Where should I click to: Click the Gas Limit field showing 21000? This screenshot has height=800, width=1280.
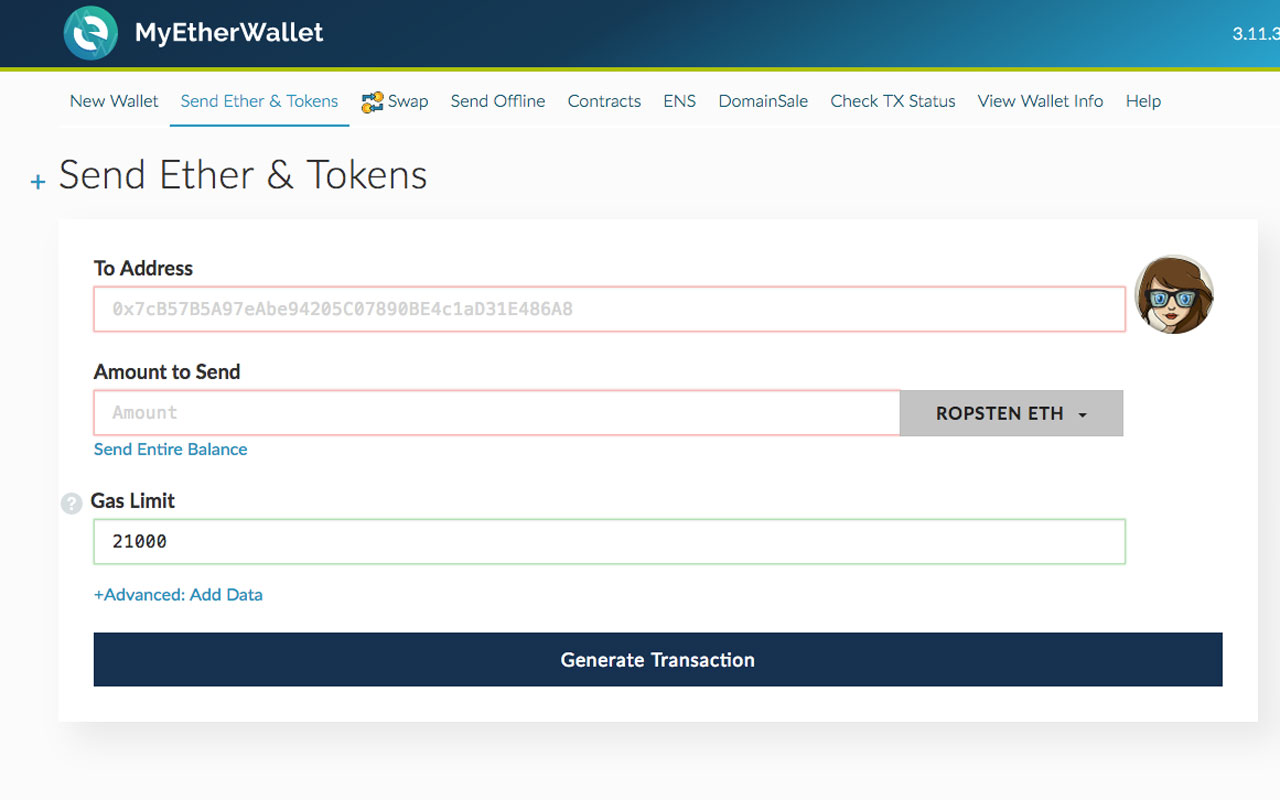tap(610, 541)
